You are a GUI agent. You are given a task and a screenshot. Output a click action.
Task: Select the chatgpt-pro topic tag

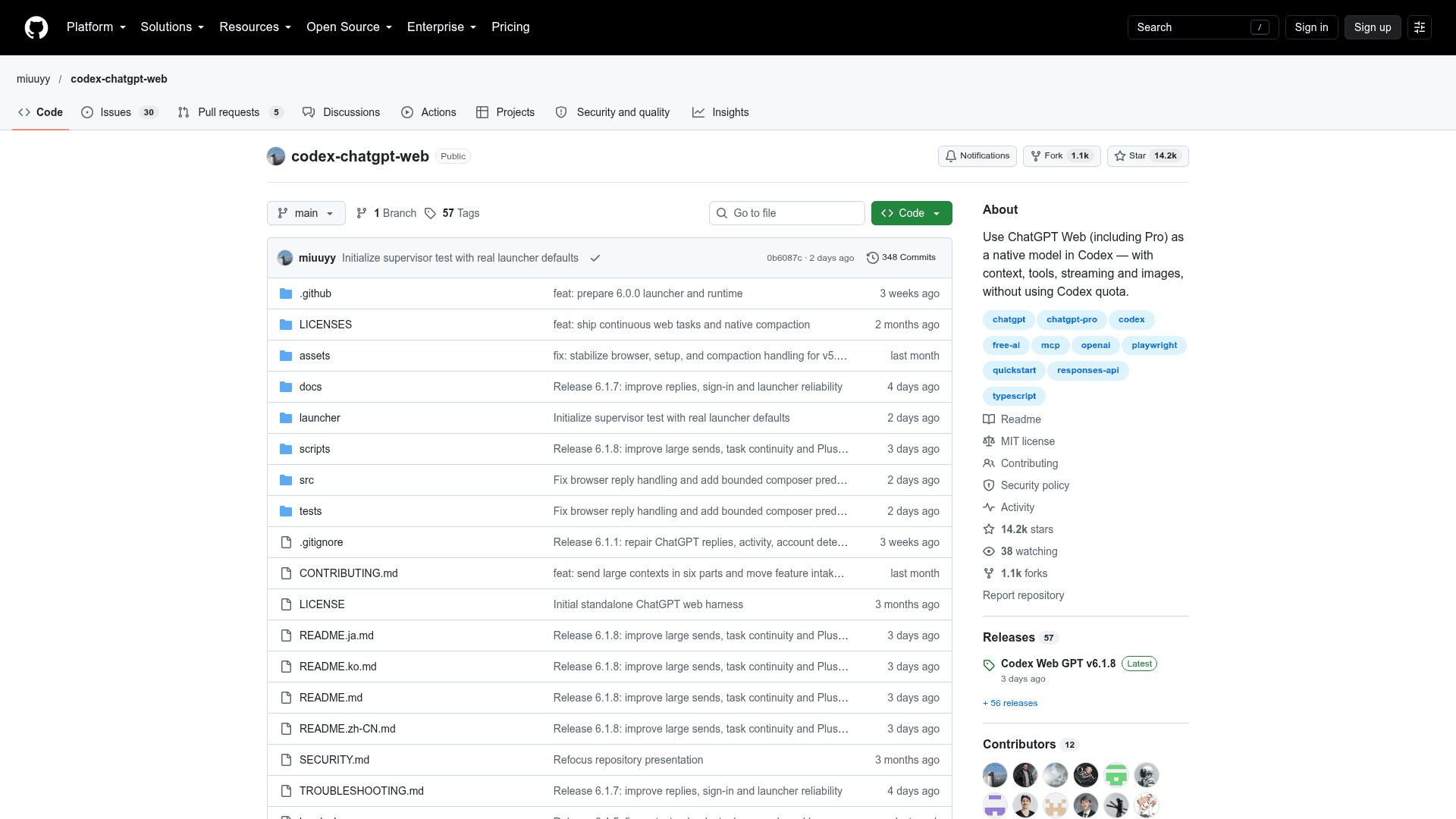tap(1072, 320)
